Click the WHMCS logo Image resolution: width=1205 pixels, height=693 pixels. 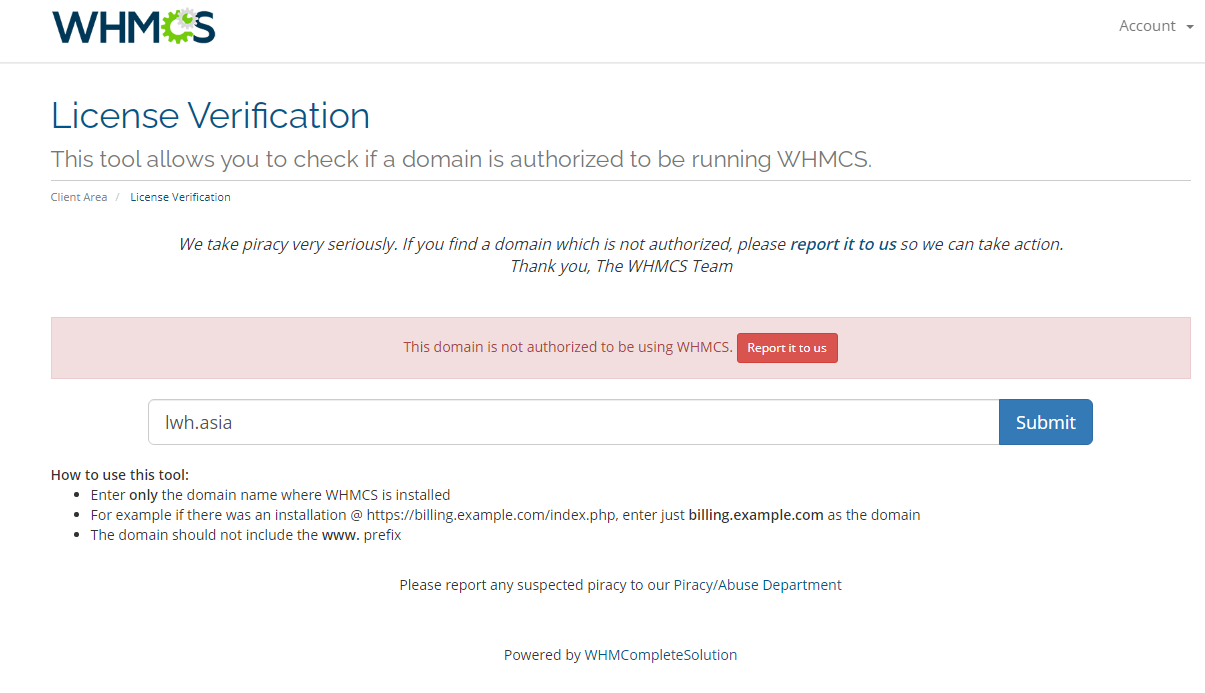tap(134, 27)
